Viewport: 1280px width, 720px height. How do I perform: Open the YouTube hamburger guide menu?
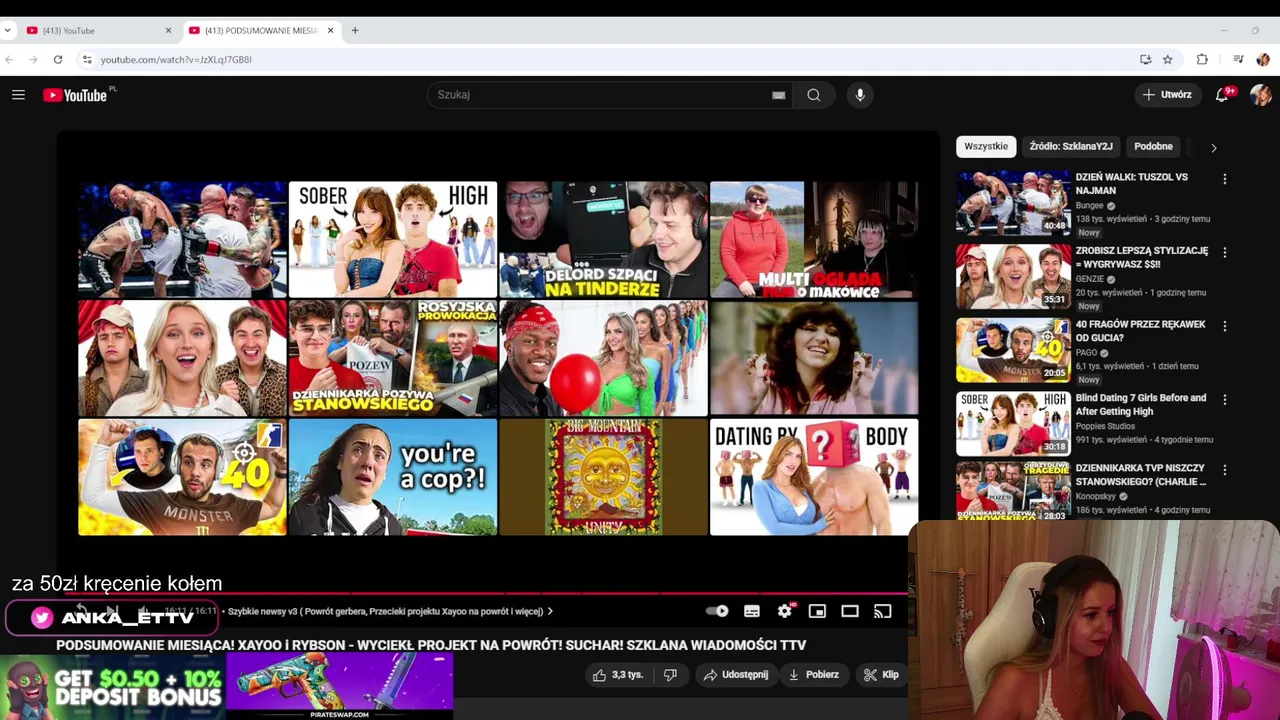coord(18,95)
